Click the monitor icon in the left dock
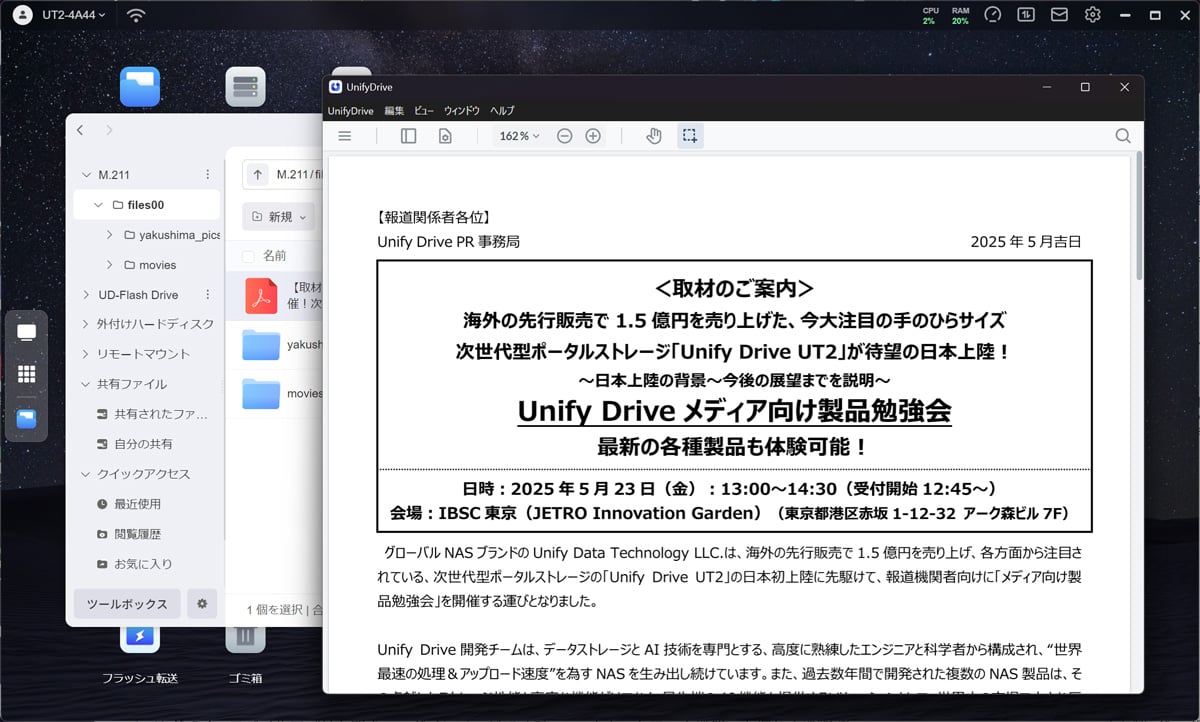Screen dimensions: 1200x722 click(27, 332)
